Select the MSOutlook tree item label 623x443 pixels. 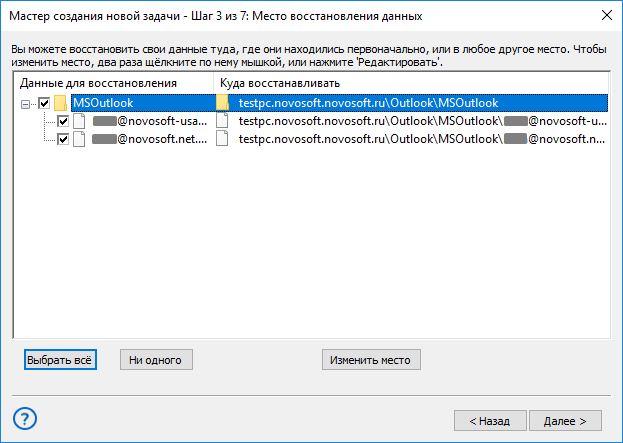click(x=103, y=103)
